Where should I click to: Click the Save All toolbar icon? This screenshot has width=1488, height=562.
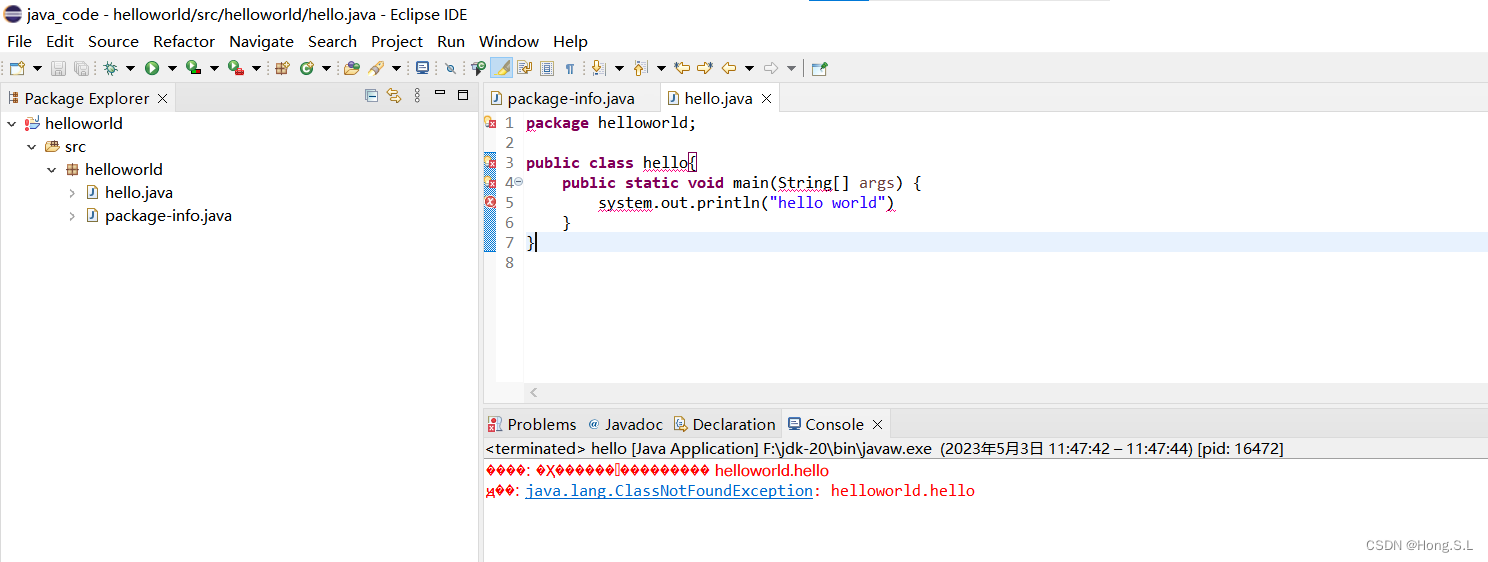81,68
